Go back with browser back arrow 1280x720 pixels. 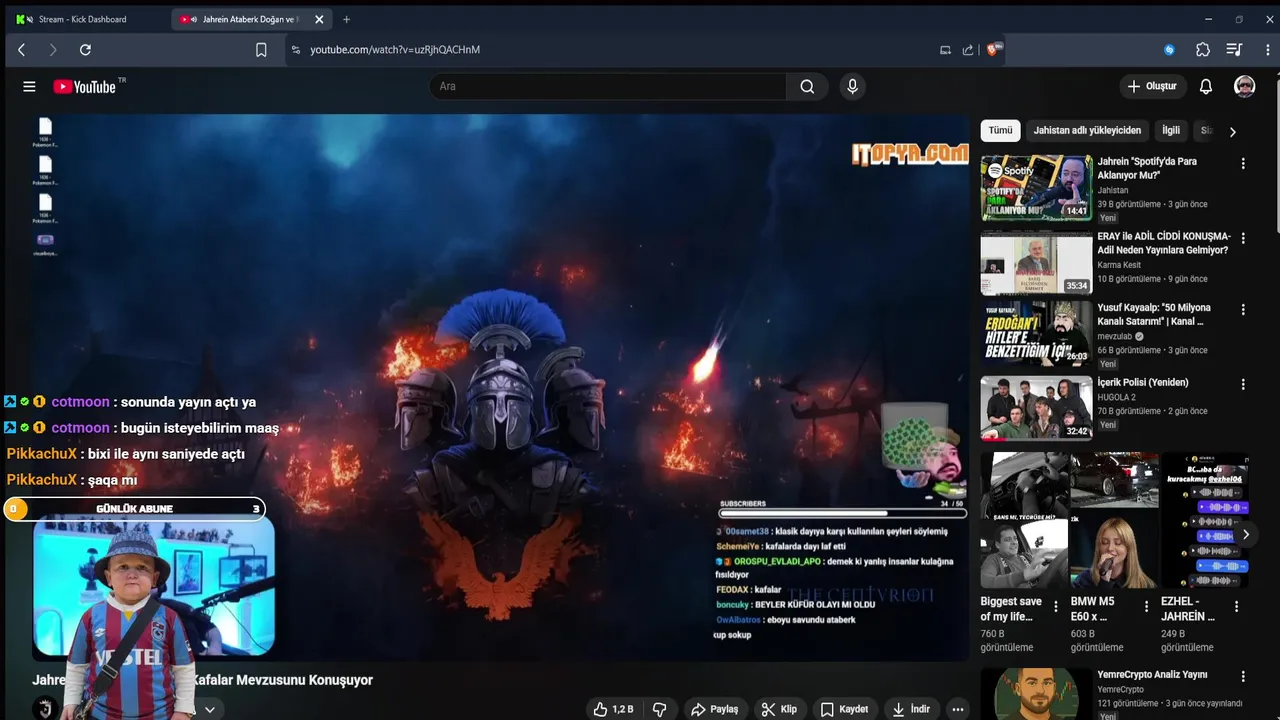[21, 49]
